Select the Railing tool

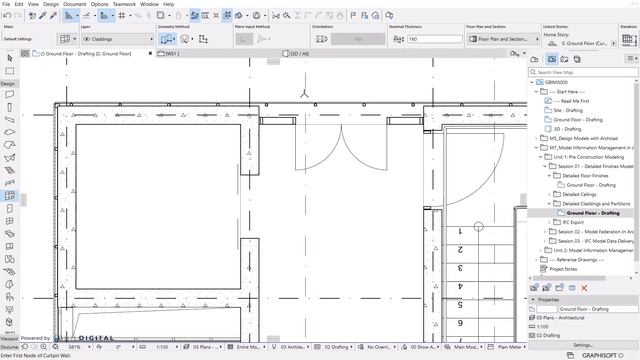pos(9,183)
